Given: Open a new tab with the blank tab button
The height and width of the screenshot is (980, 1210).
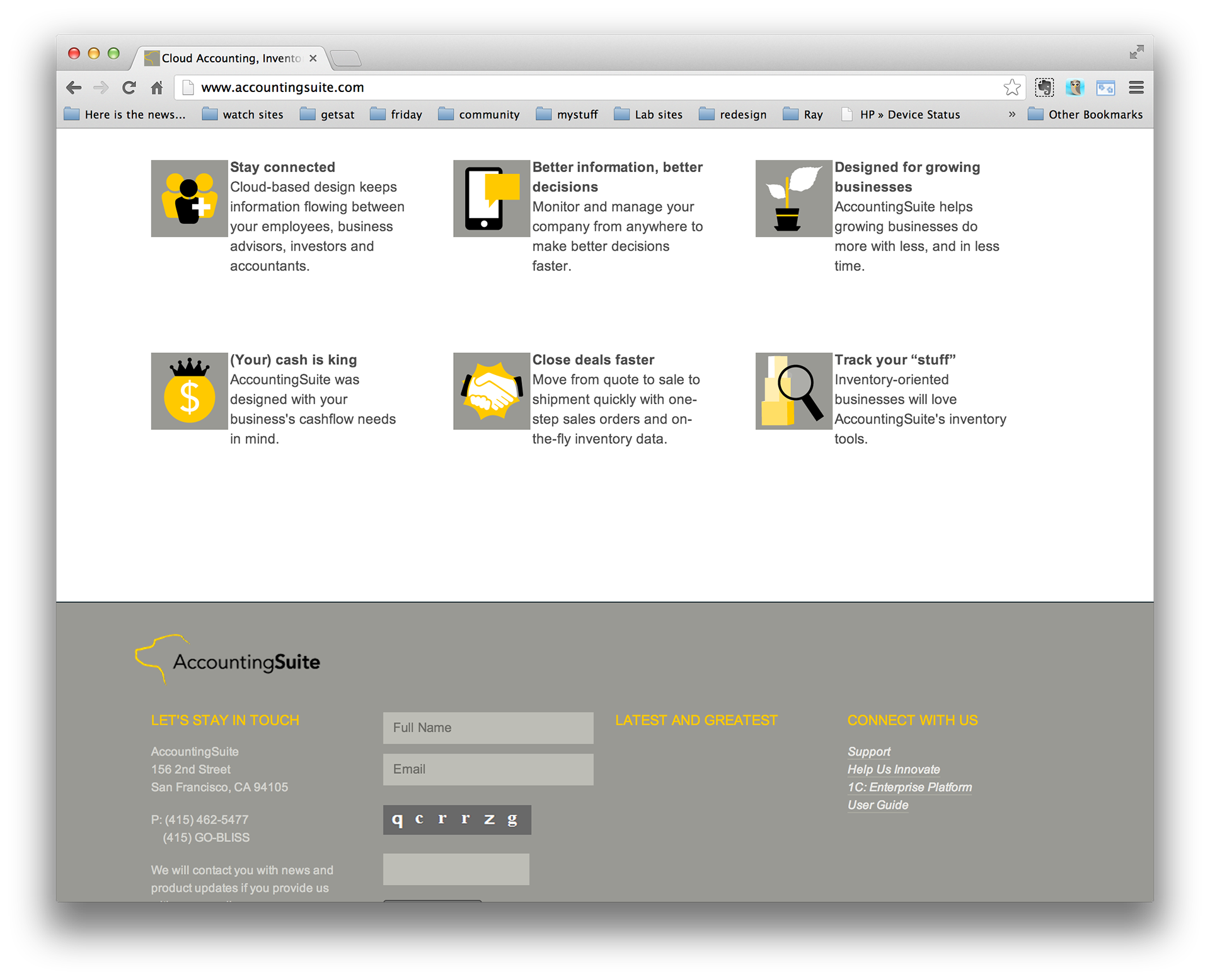Looking at the screenshot, I should point(345,59).
